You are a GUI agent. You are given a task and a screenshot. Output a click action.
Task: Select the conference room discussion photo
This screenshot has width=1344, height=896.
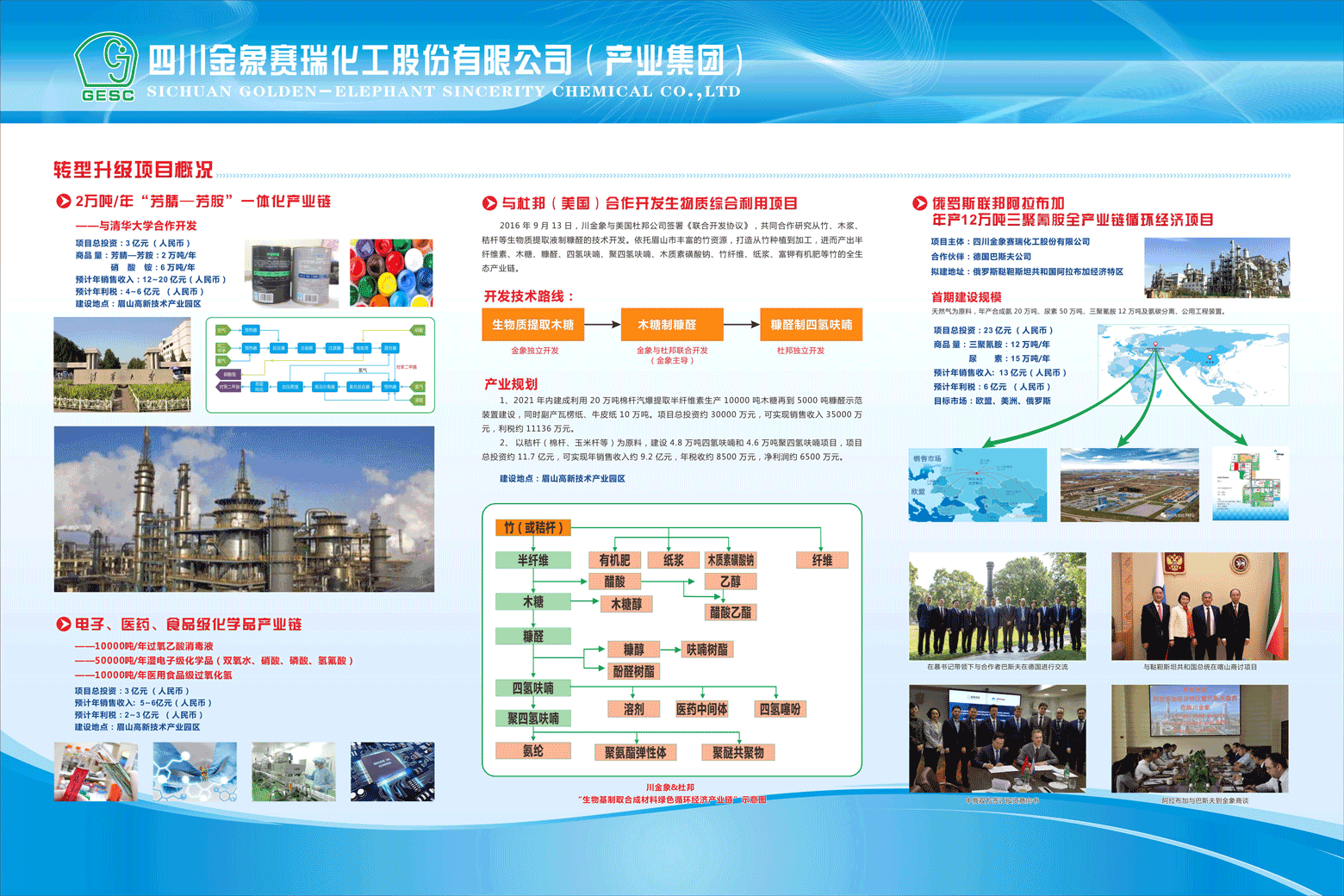(x=1200, y=739)
